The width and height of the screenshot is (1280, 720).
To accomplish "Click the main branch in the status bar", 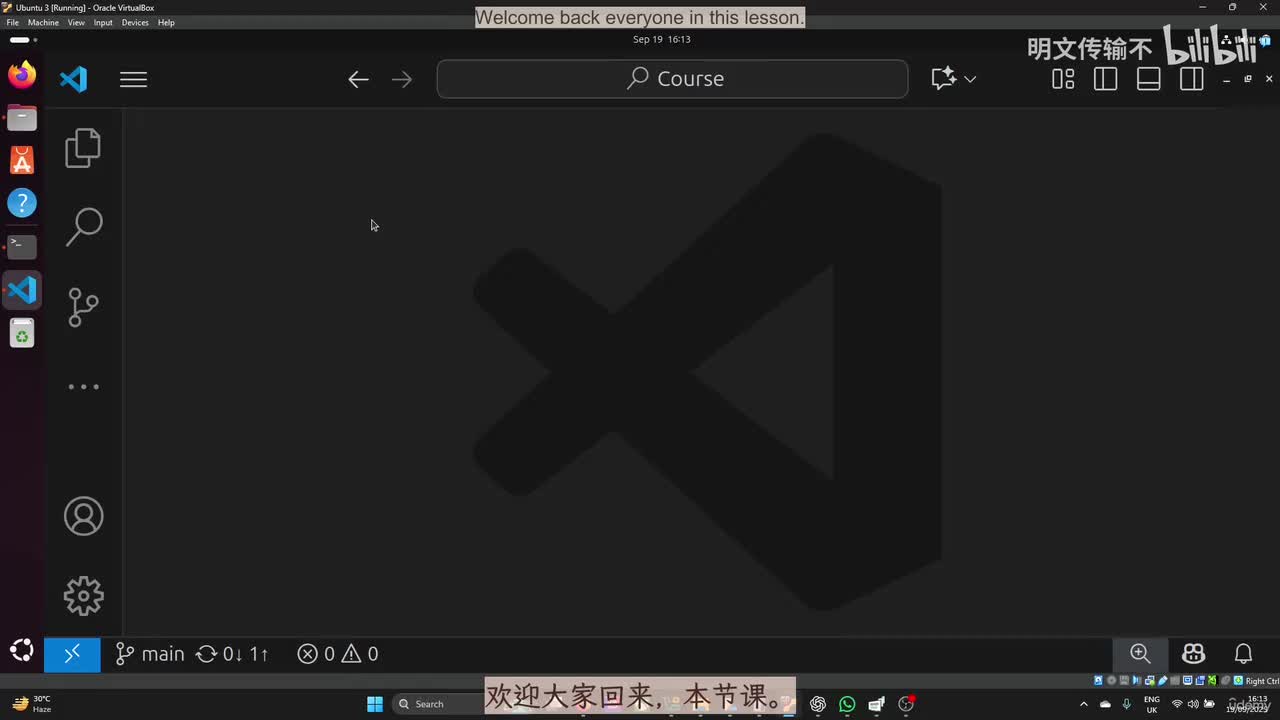I will coord(150,654).
